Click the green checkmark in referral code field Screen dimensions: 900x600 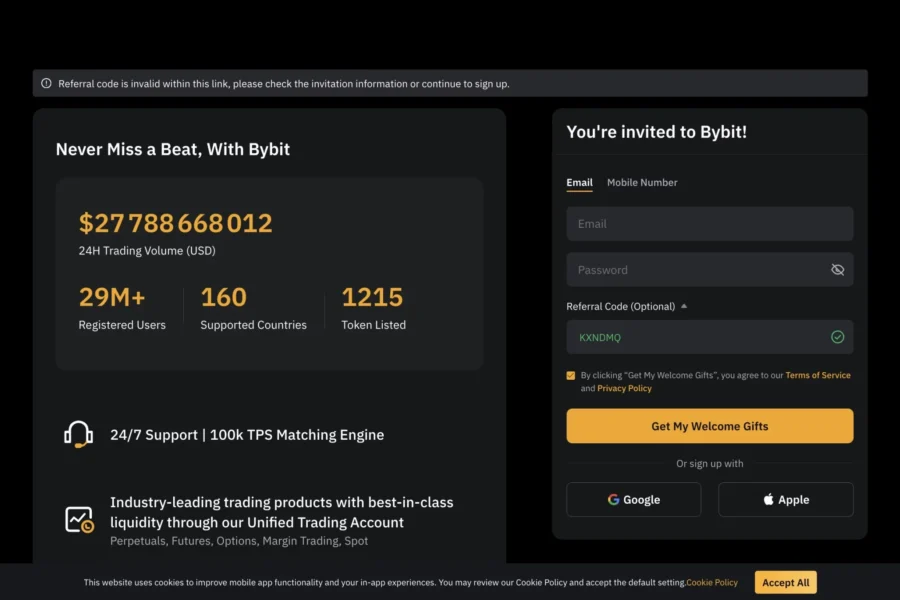click(x=837, y=337)
